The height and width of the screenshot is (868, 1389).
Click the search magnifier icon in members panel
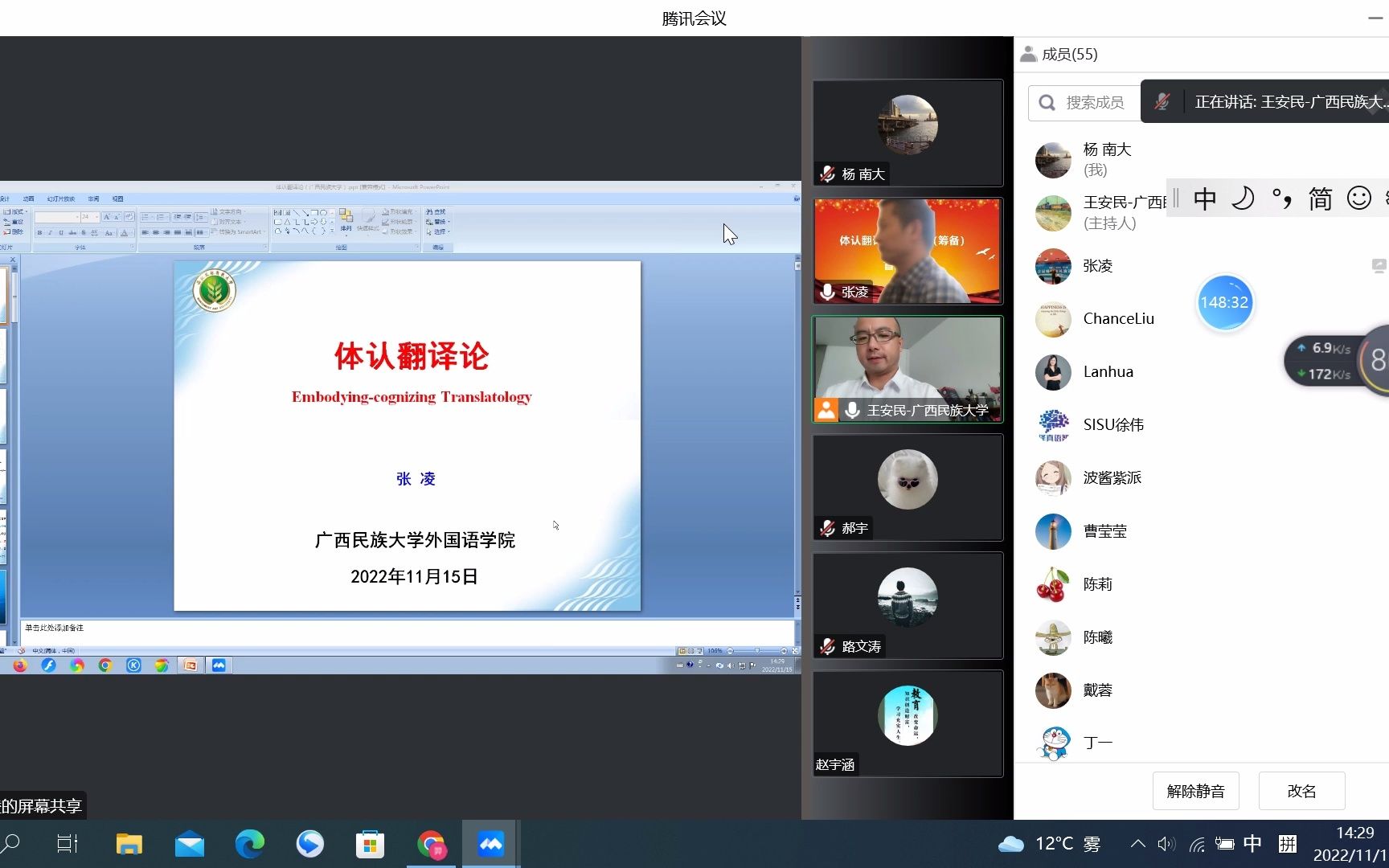tap(1047, 103)
